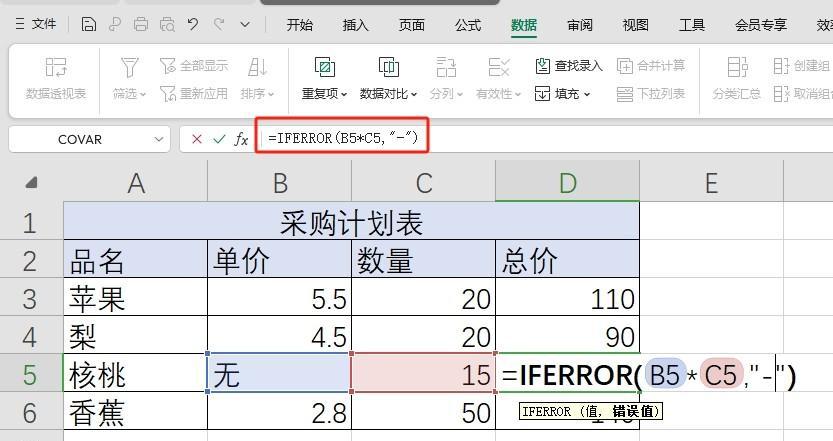Screen dimensions: 833x441
Task: Click the 重新应用 reapply filter button
Action: (194, 94)
